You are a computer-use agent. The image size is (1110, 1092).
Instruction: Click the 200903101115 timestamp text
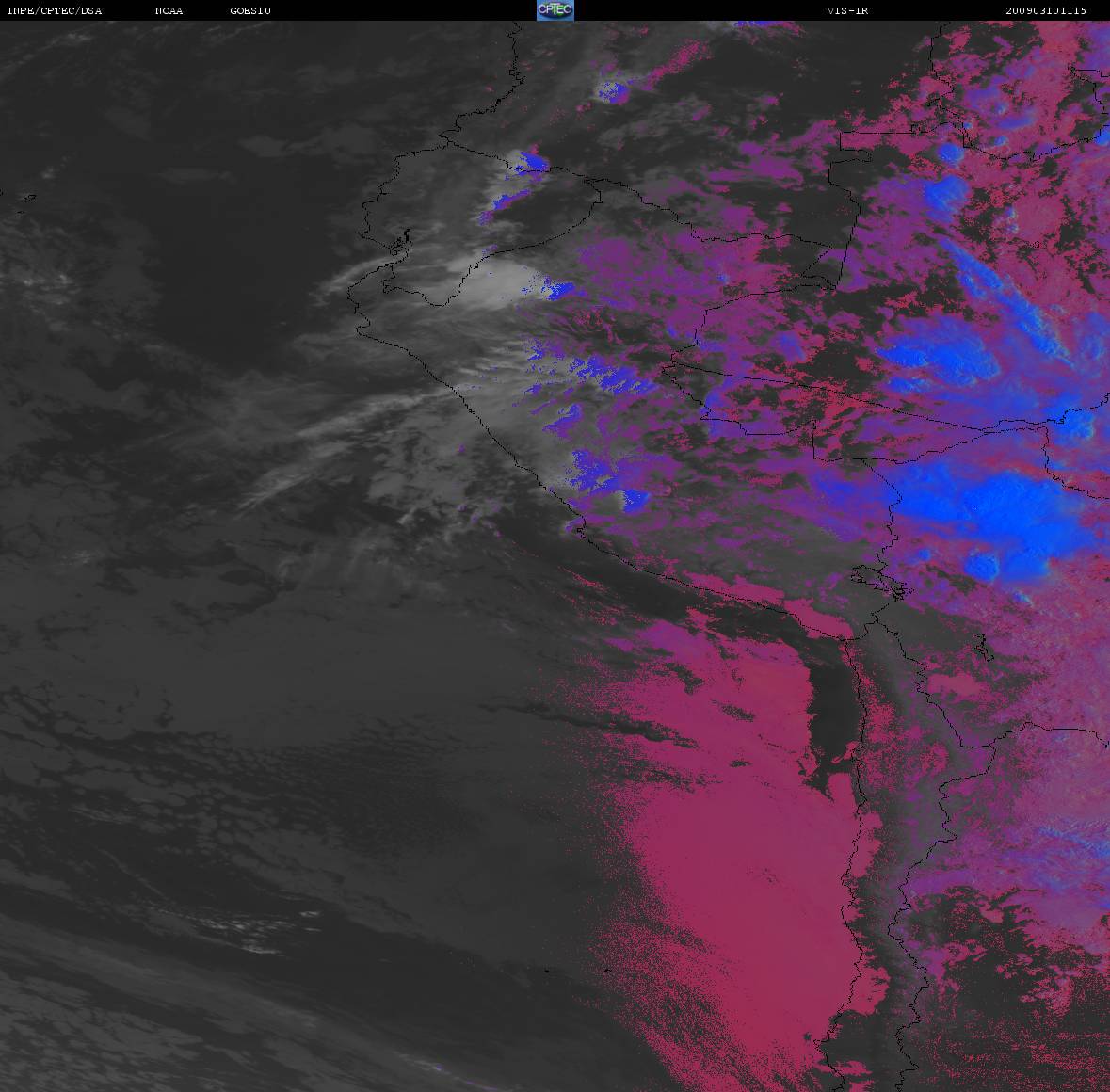[x=1045, y=11]
